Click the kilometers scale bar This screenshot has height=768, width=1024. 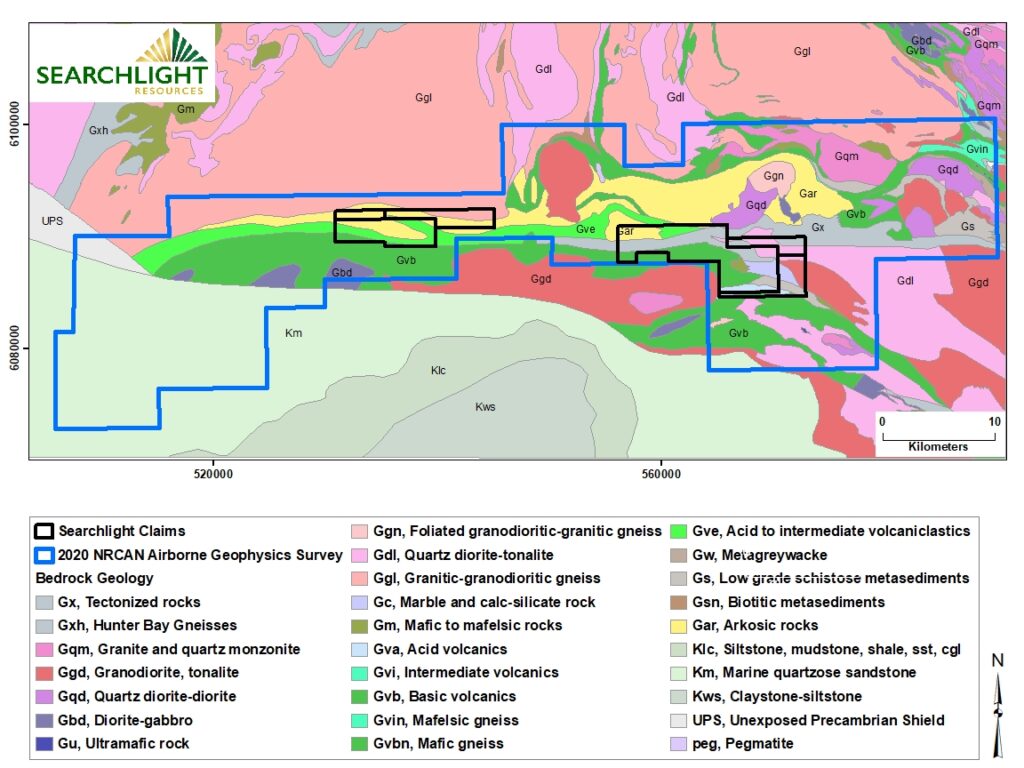pyautogui.click(x=938, y=433)
